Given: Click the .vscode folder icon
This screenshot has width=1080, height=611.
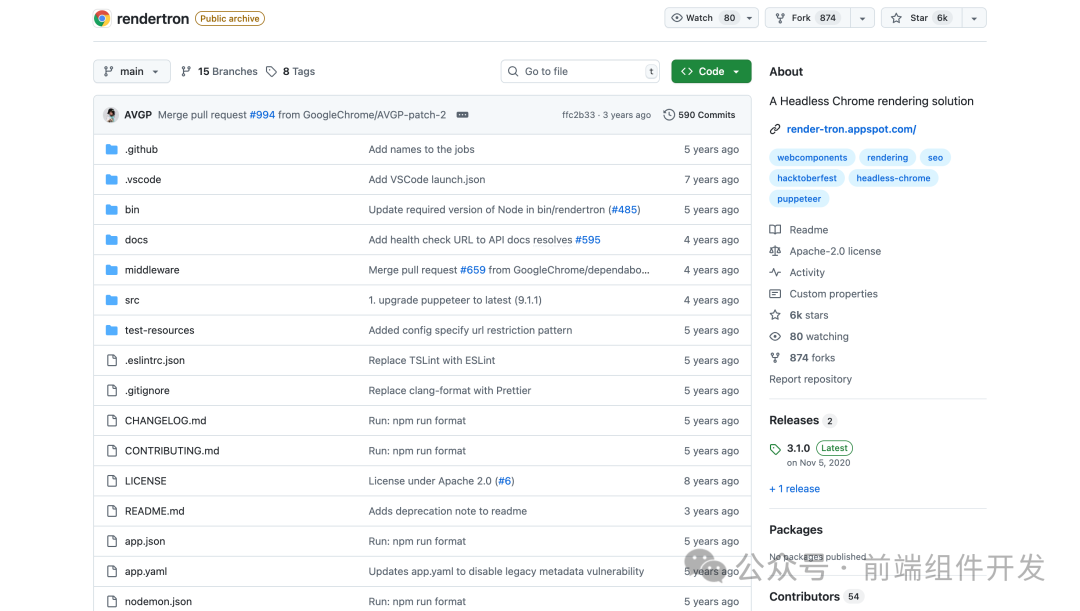Looking at the screenshot, I should click(112, 180).
